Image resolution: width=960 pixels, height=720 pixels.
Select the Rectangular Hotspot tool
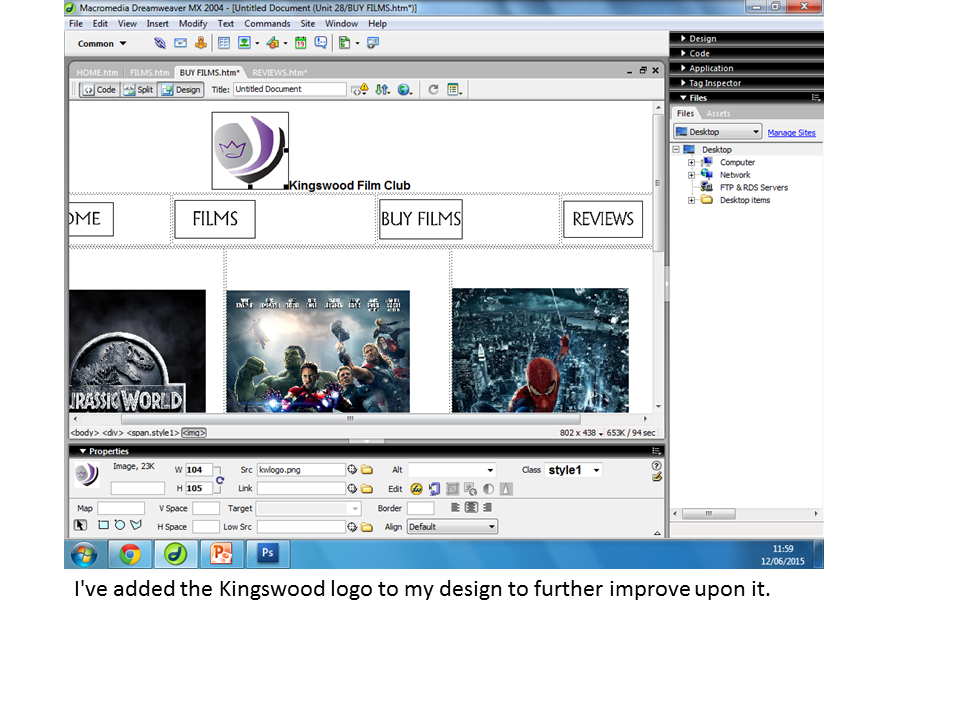click(103, 525)
